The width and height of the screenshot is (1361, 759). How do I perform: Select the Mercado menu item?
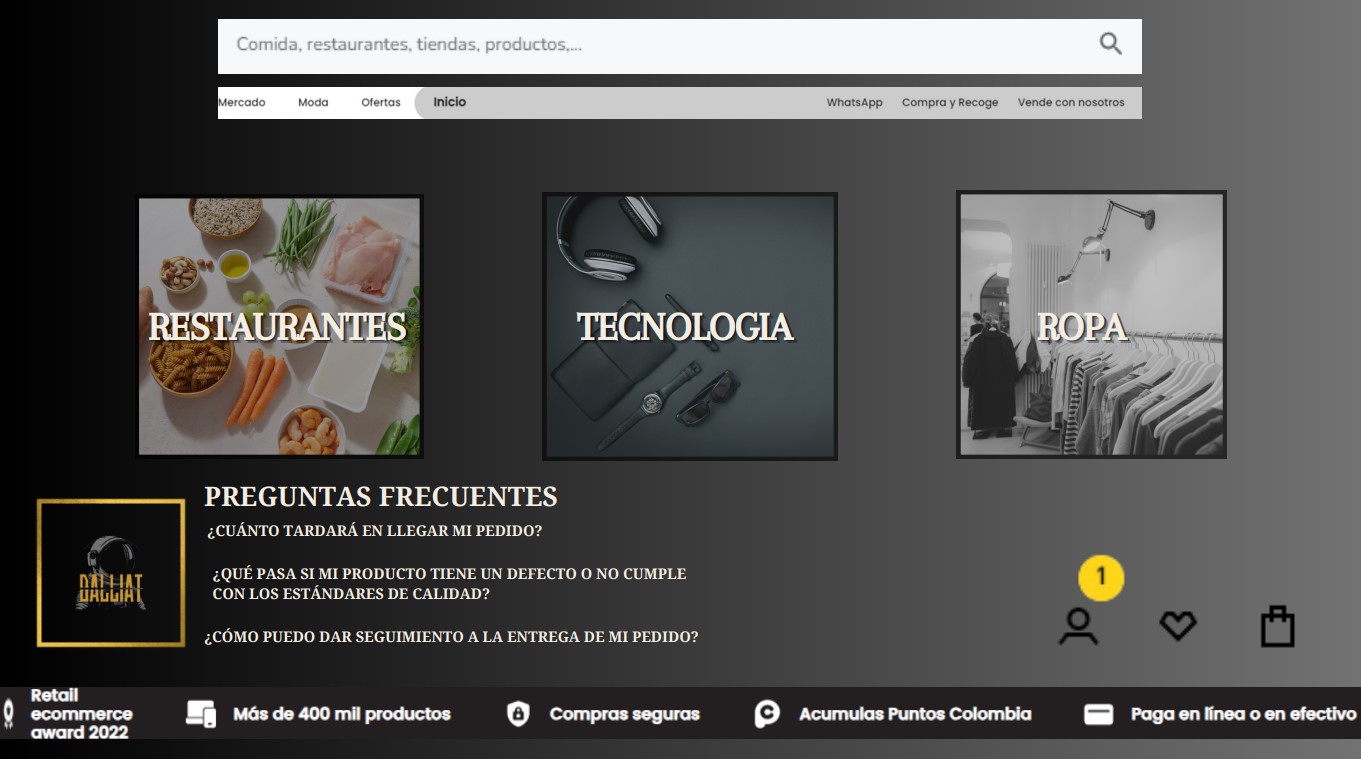tap(242, 103)
